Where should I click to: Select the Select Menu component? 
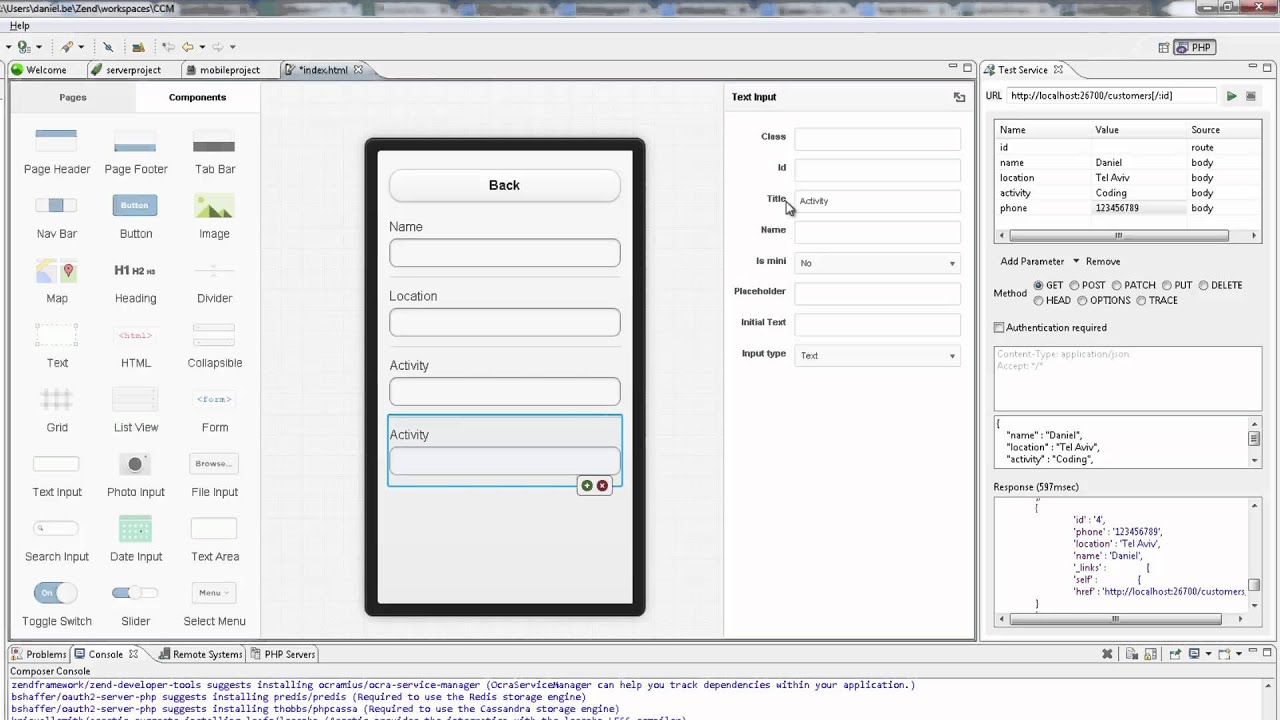(214, 604)
